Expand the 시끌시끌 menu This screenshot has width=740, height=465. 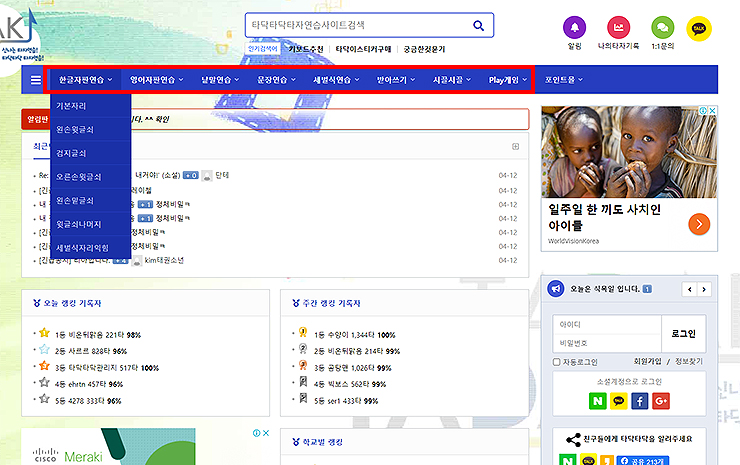[452, 80]
